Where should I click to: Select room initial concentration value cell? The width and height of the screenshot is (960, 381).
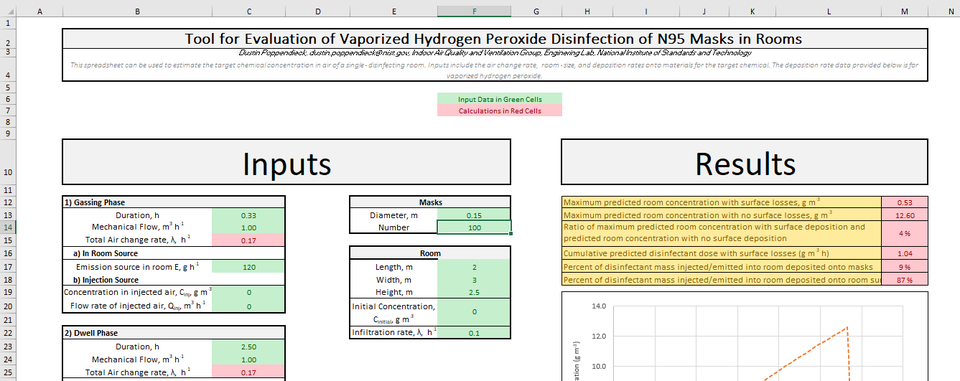click(x=474, y=312)
